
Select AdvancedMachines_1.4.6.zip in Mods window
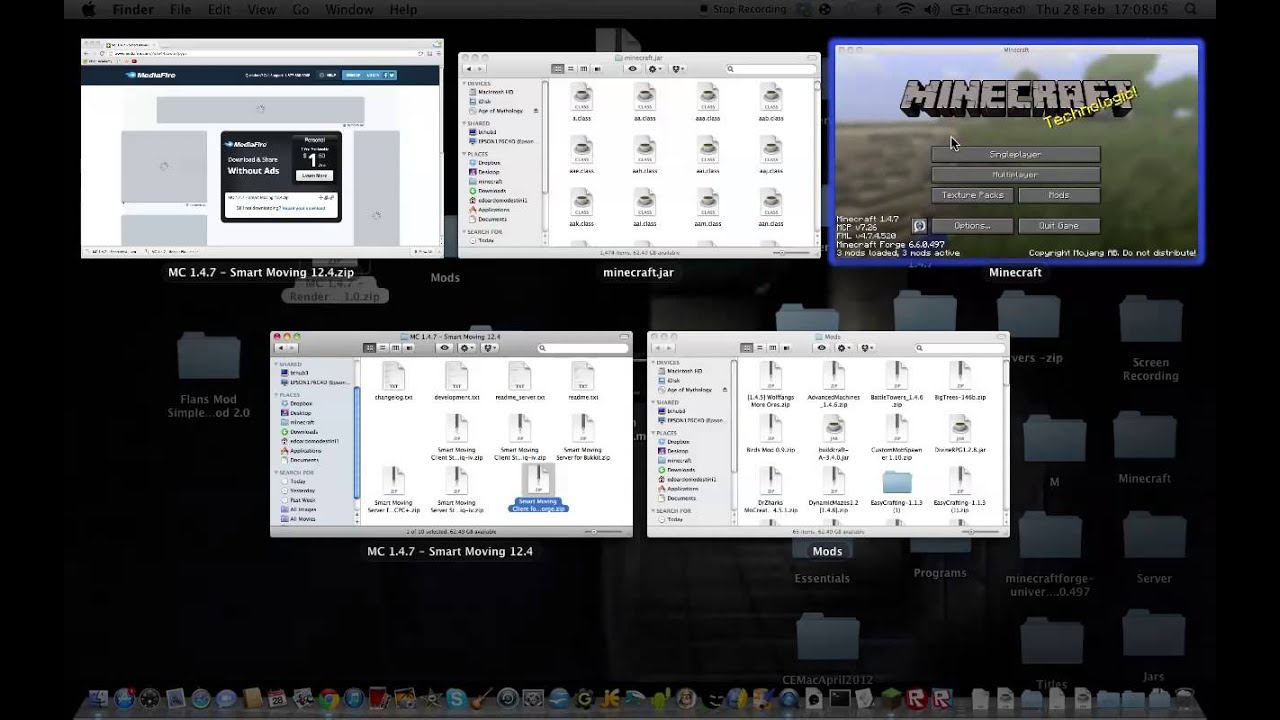[x=834, y=382]
